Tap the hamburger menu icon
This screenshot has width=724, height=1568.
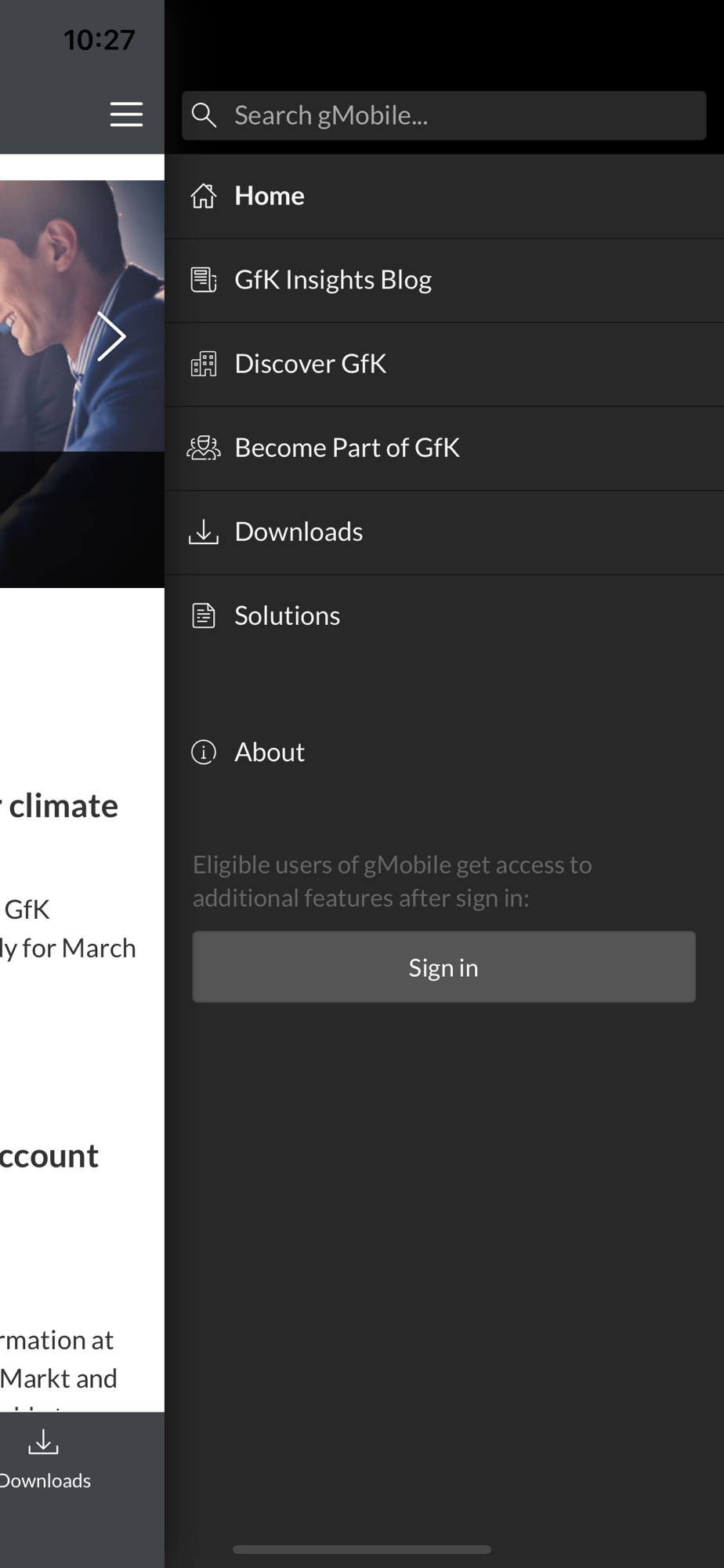pyautogui.click(x=126, y=114)
